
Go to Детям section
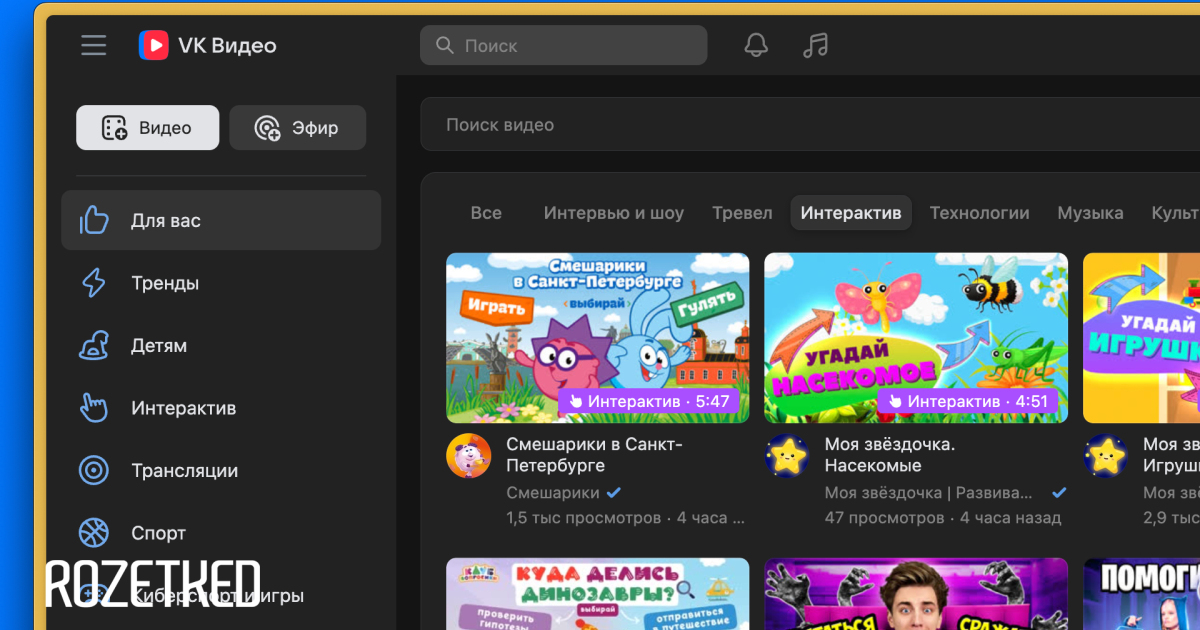(x=159, y=346)
